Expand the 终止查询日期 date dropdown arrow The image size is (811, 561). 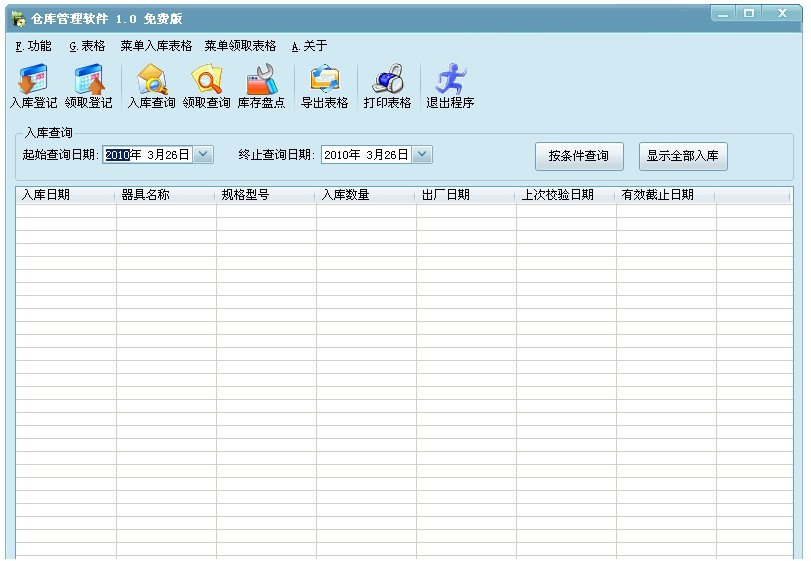click(422, 155)
